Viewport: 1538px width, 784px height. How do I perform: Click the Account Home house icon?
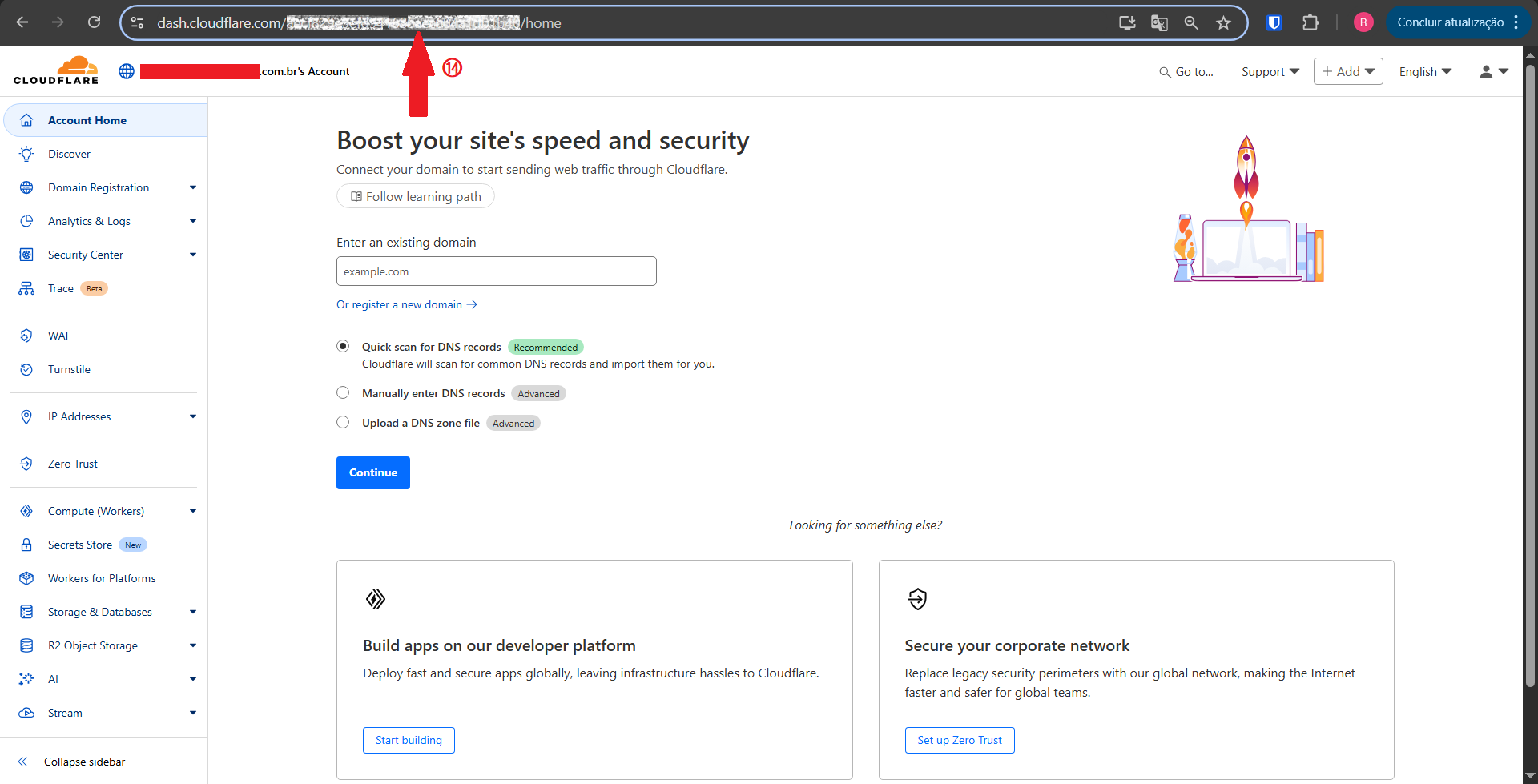[x=26, y=120]
